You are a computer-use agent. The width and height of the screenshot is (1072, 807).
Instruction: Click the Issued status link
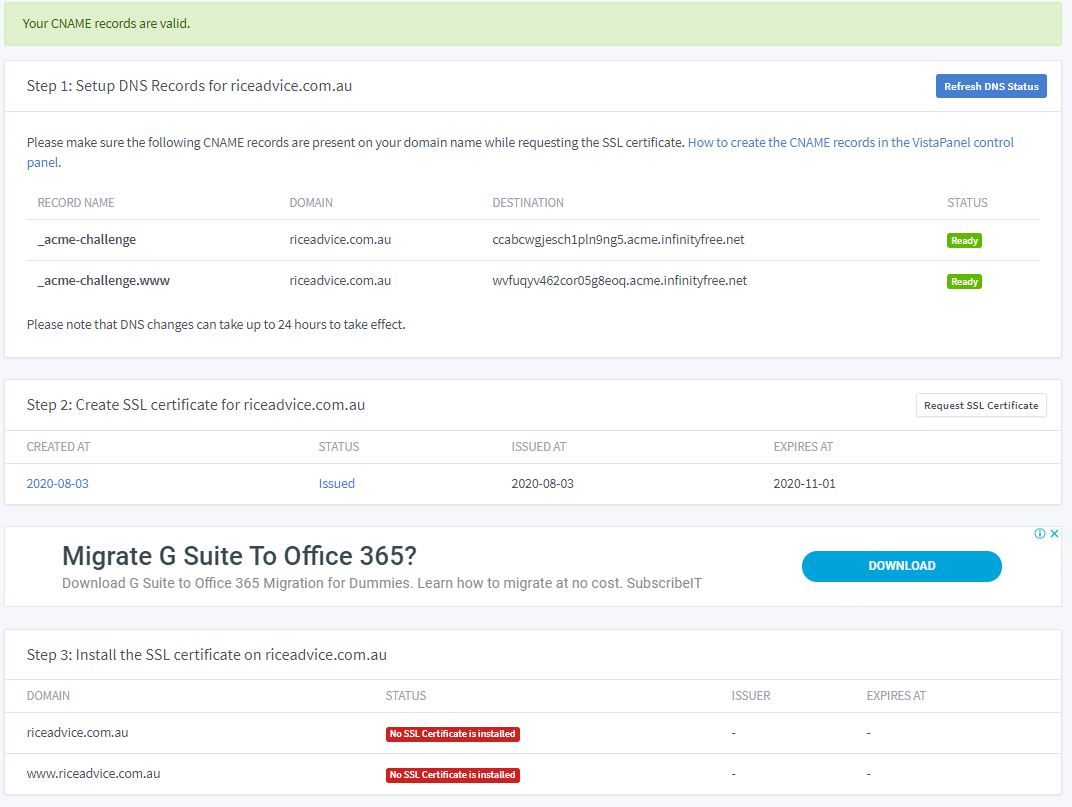click(337, 483)
